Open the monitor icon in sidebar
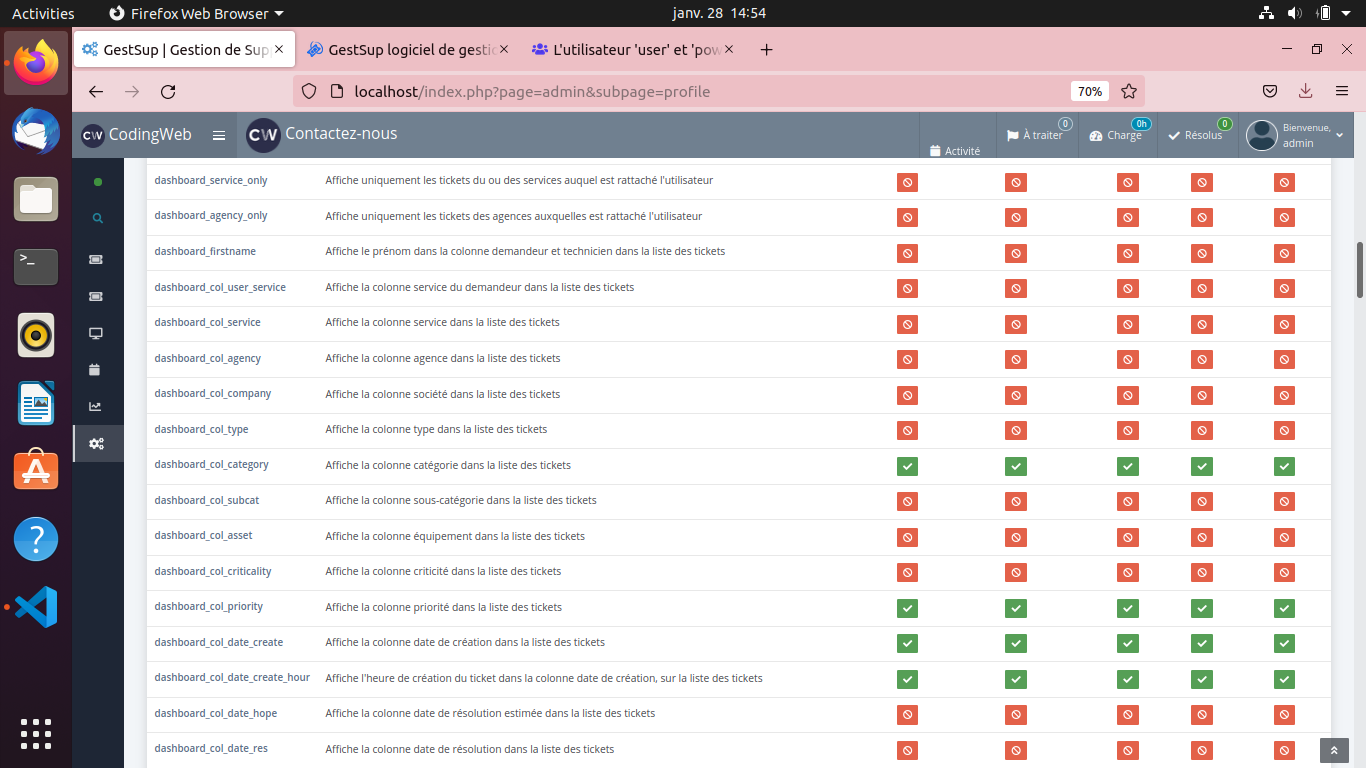 tap(96, 333)
